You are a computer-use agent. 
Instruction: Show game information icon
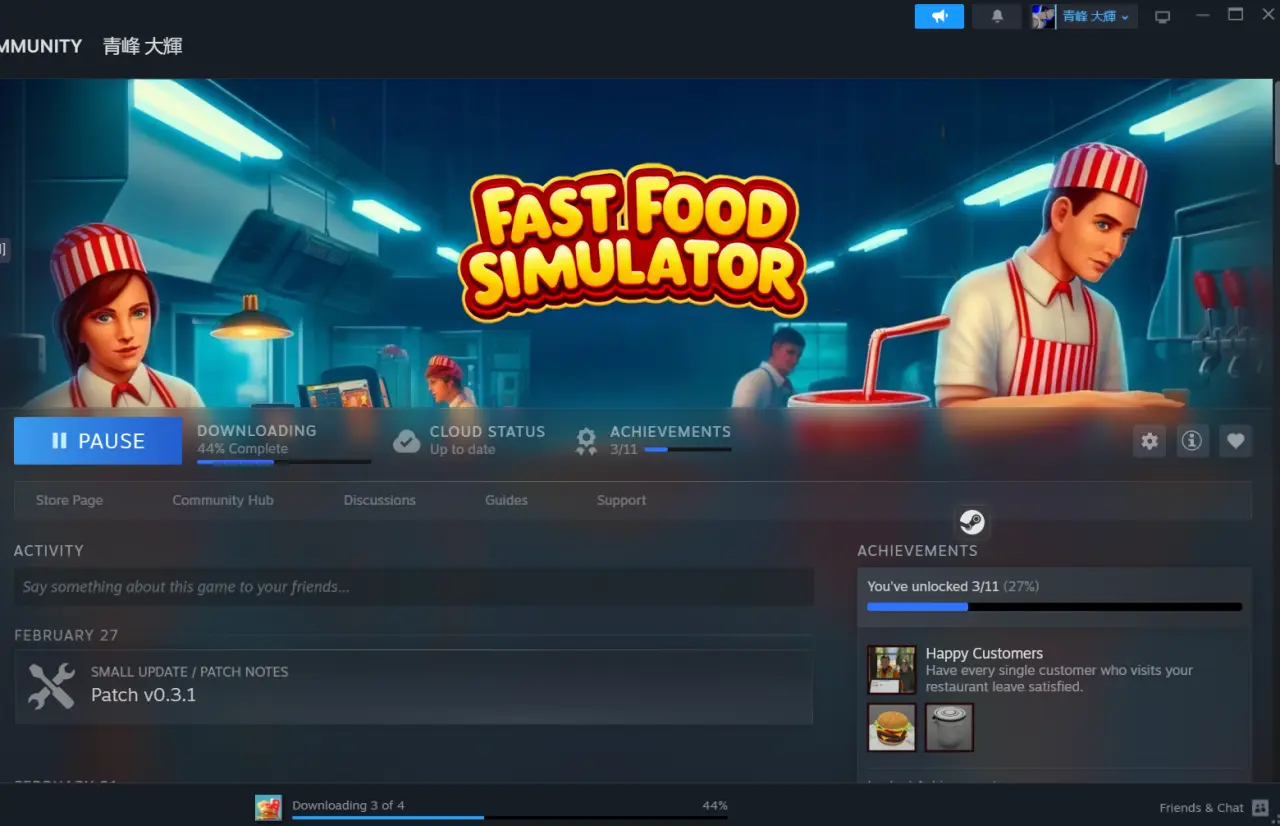[1191, 441]
